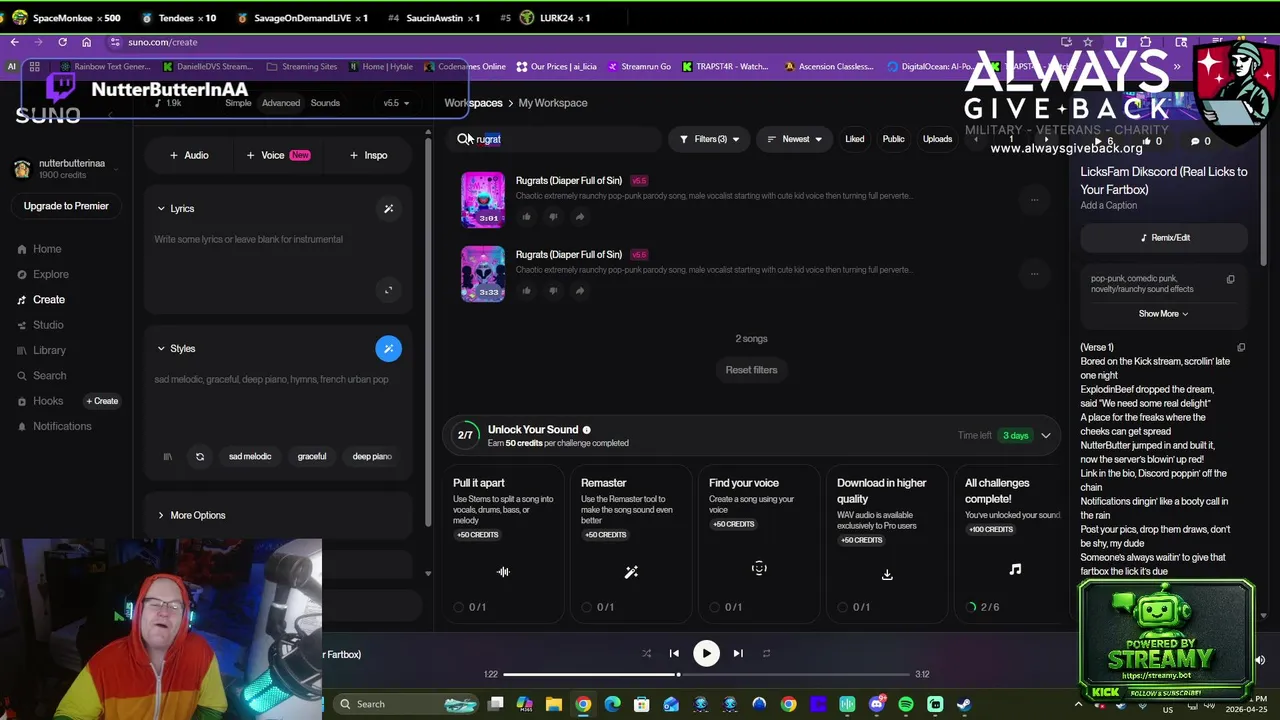Open the magic wand lyrics generator

click(388, 209)
